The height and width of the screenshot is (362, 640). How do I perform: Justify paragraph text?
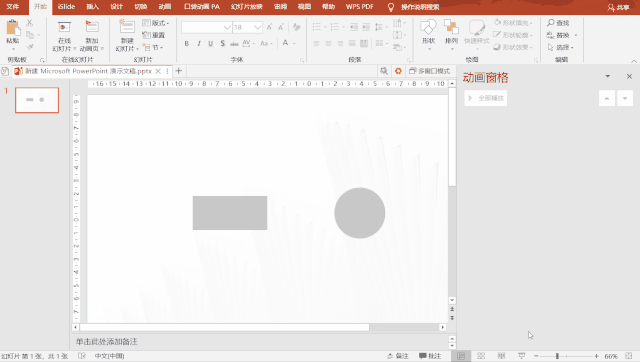coord(352,43)
